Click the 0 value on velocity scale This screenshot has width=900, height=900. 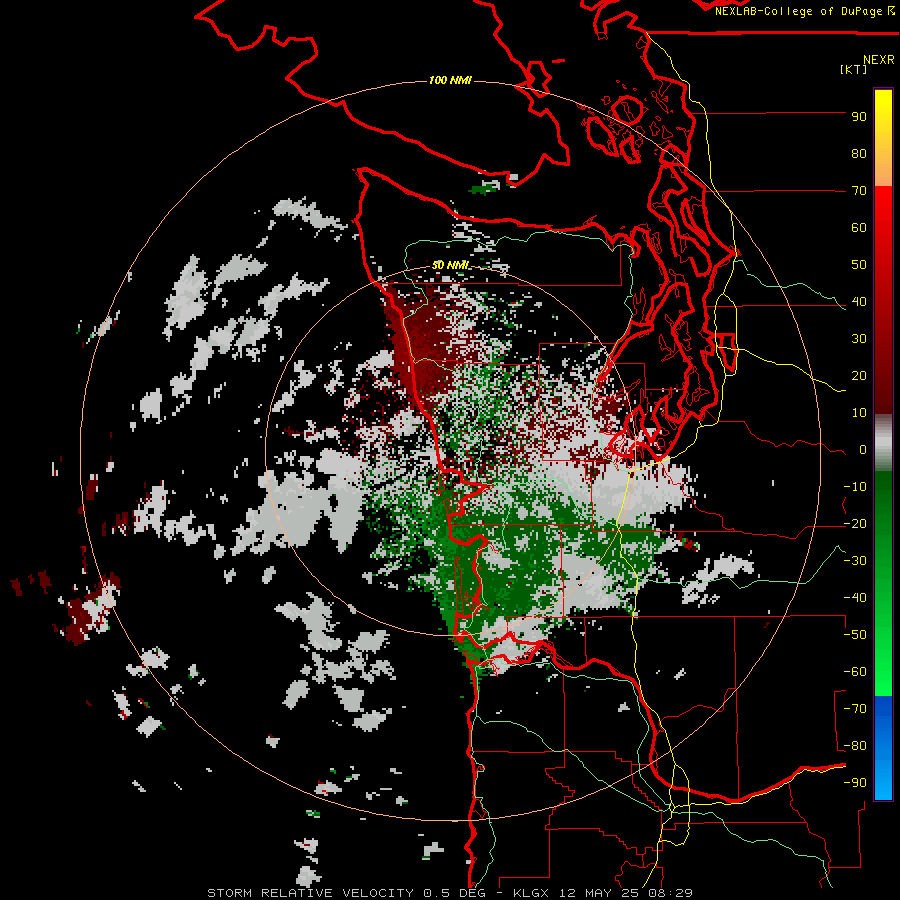pos(863,449)
